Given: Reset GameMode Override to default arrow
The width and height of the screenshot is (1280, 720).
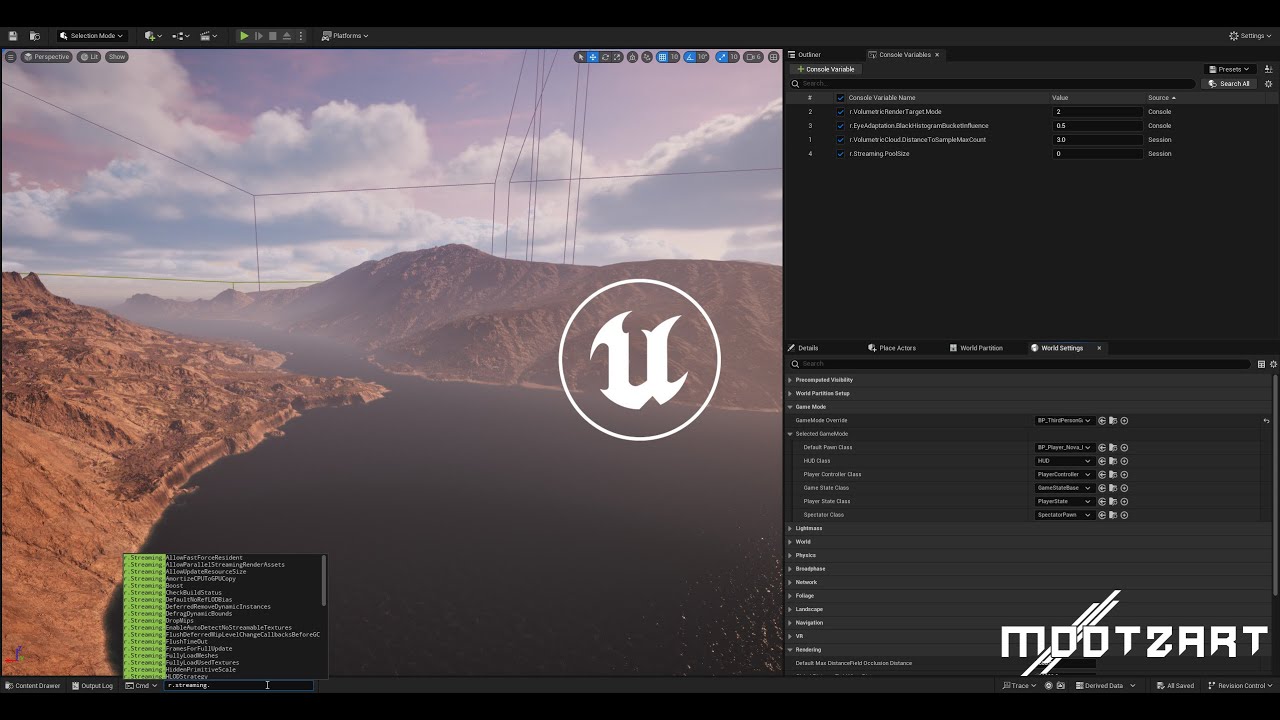Looking at the screenshot, I should [x=1266, y=421].
